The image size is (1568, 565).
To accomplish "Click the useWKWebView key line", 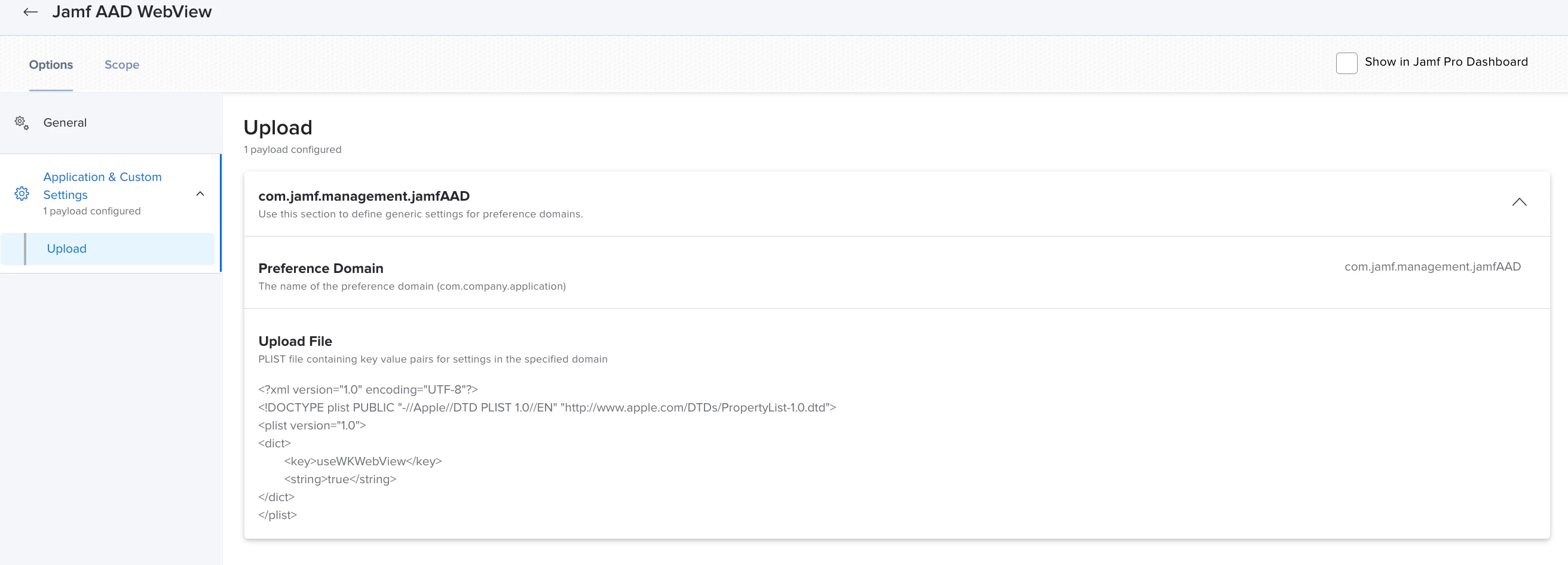I will click(x=363, y=461).
